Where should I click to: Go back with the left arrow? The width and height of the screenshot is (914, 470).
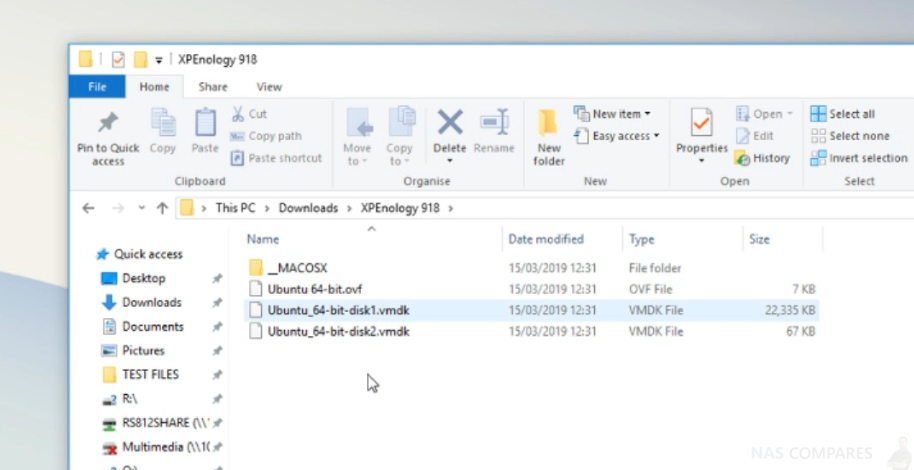tap(88, 208)
